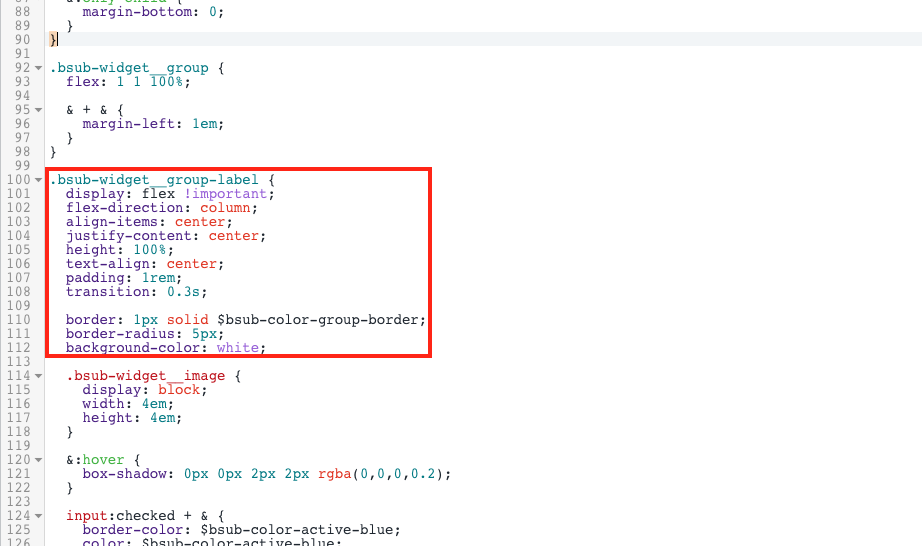The height and width of the screenshot is (546, 922).
Task: Click the .bsub-widget__group selector text
Action: click(x=129, y=68)
